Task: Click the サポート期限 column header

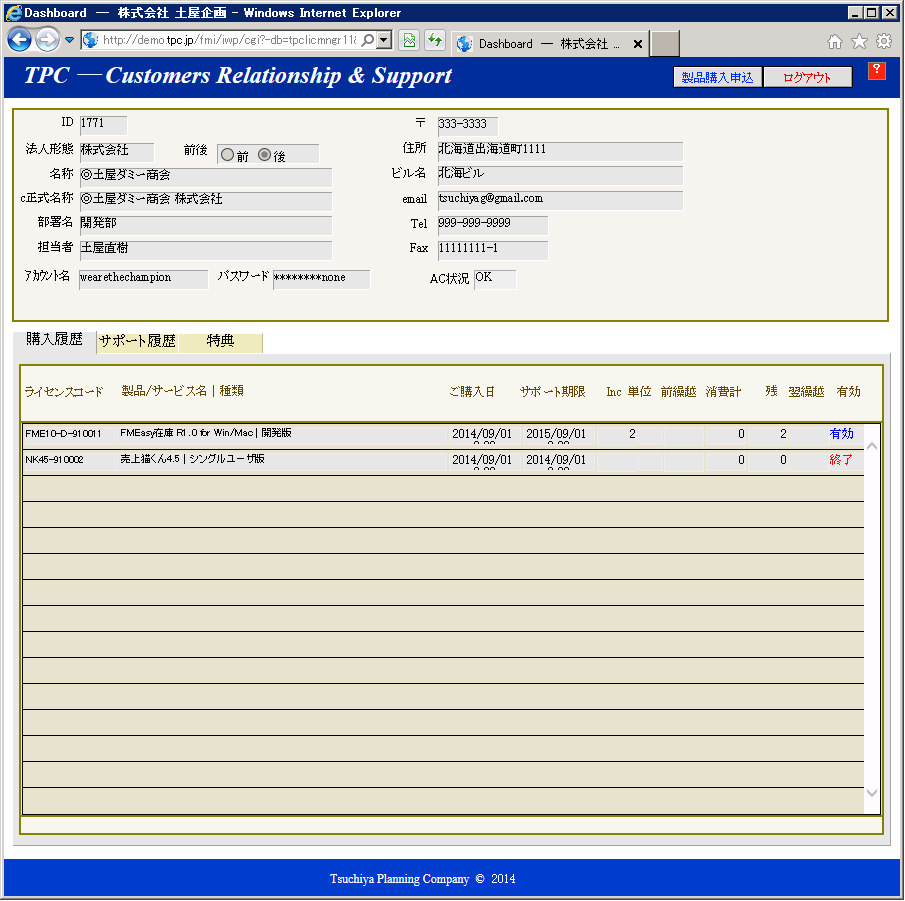Action: (x=552, y=392)
